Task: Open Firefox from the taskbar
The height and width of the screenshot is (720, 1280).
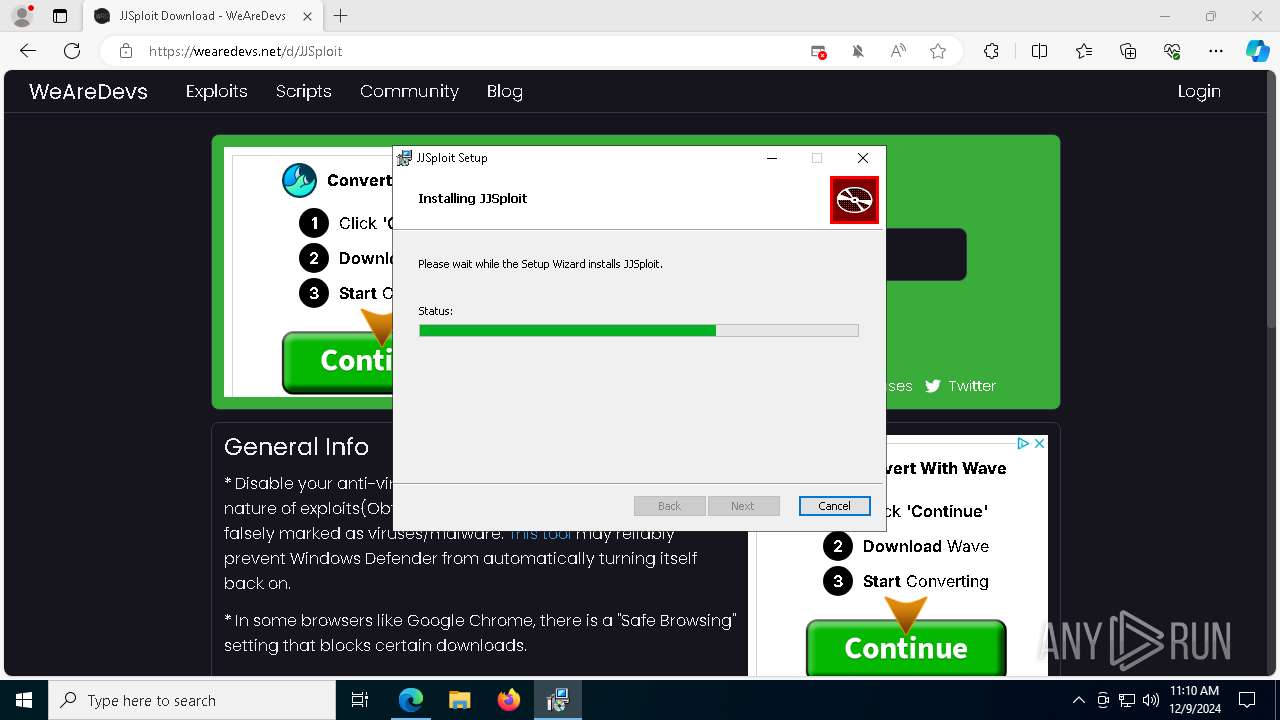Action: (509, 700)
